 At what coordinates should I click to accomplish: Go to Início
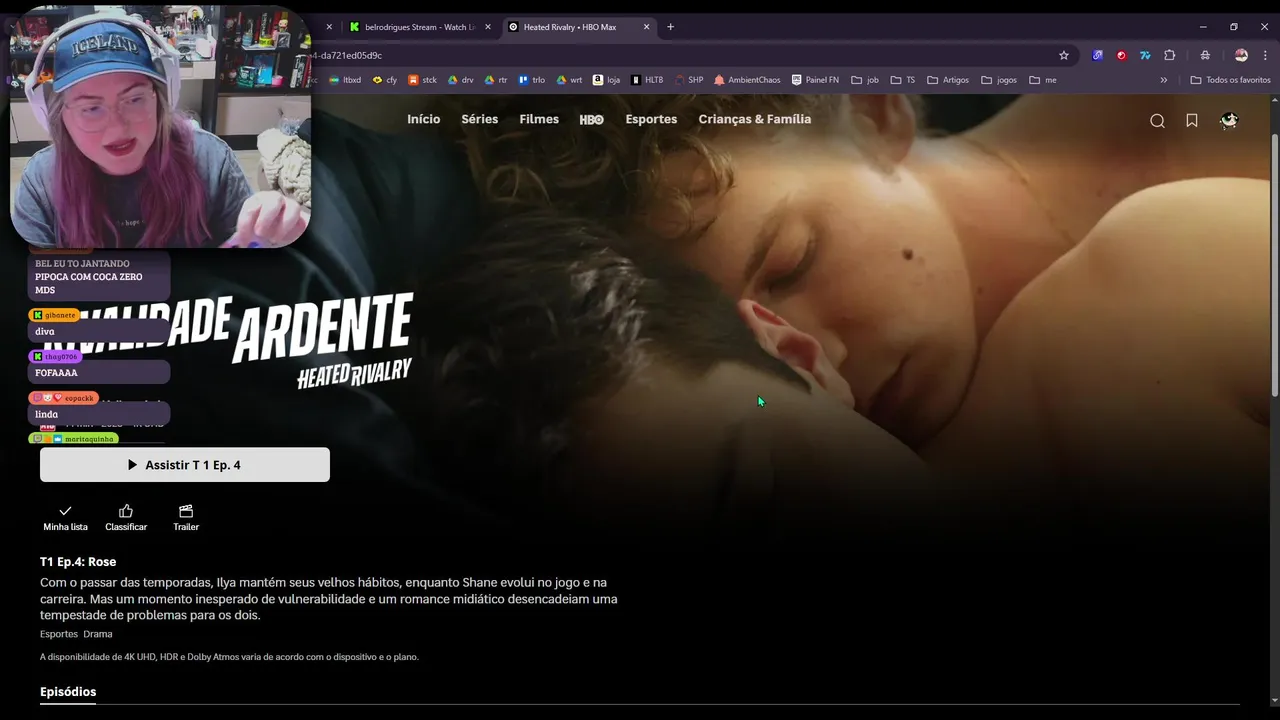[x=423, y=119]
